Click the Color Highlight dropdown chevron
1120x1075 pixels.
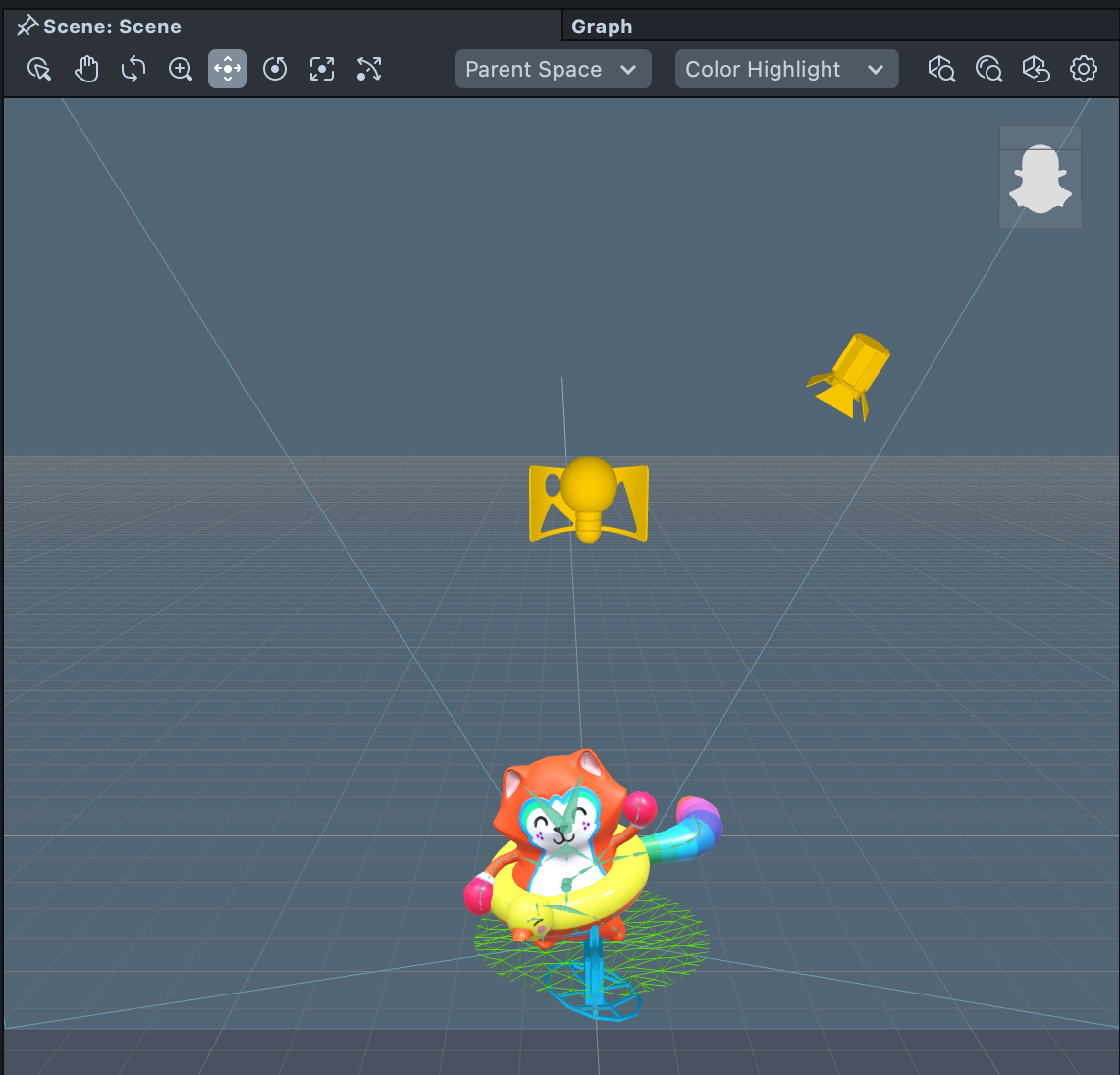coord(876,69)
